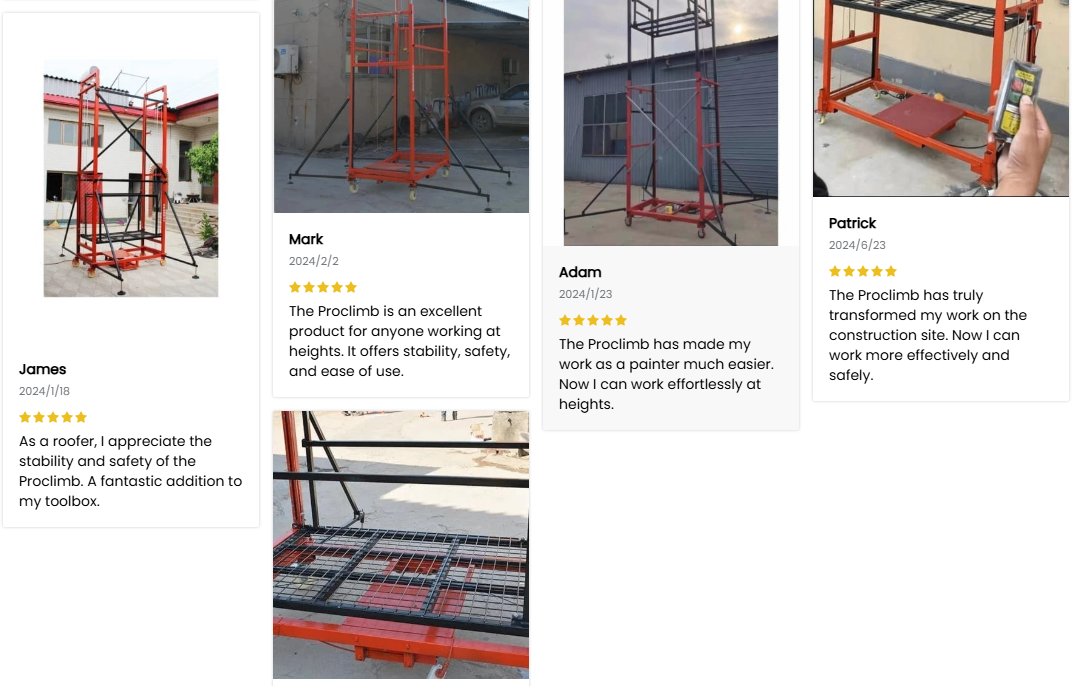Click reviewer name Mark

click(x=306, y=239)
